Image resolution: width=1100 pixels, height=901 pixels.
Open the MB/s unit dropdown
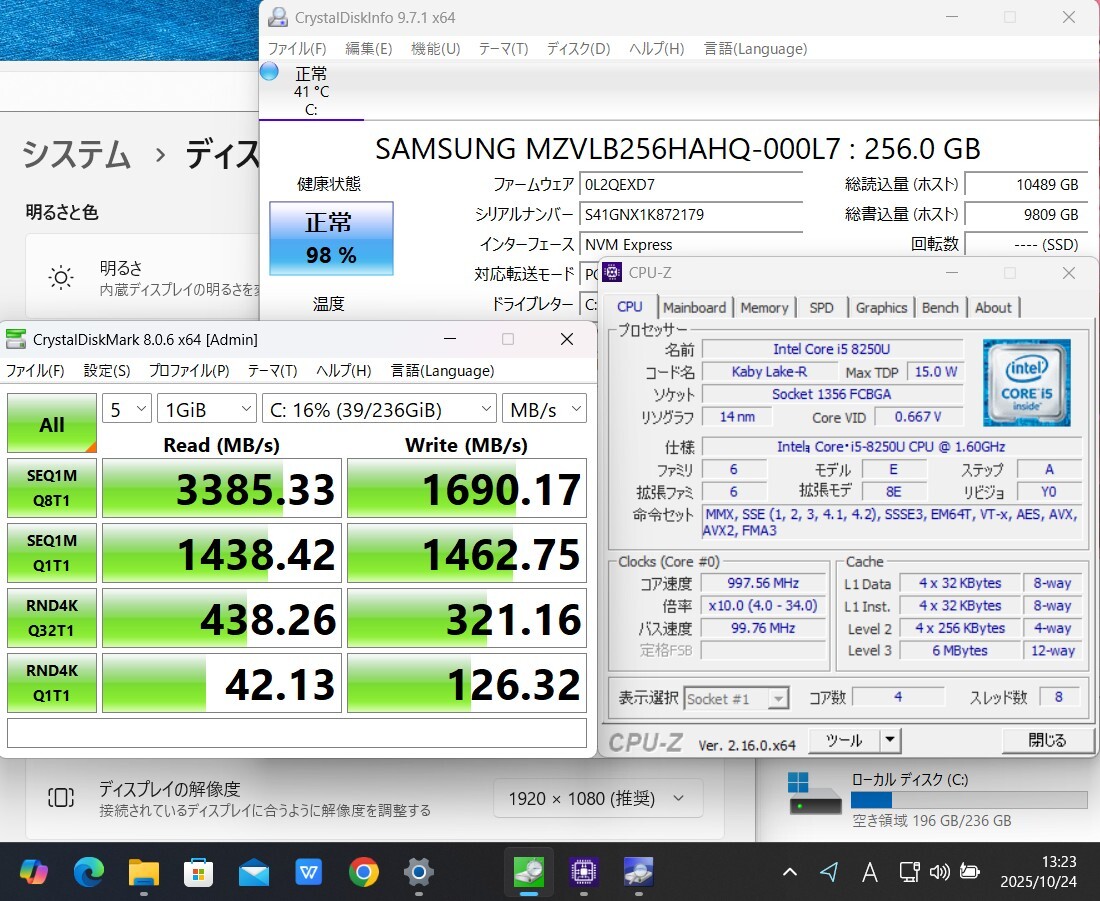pos(544,408)
